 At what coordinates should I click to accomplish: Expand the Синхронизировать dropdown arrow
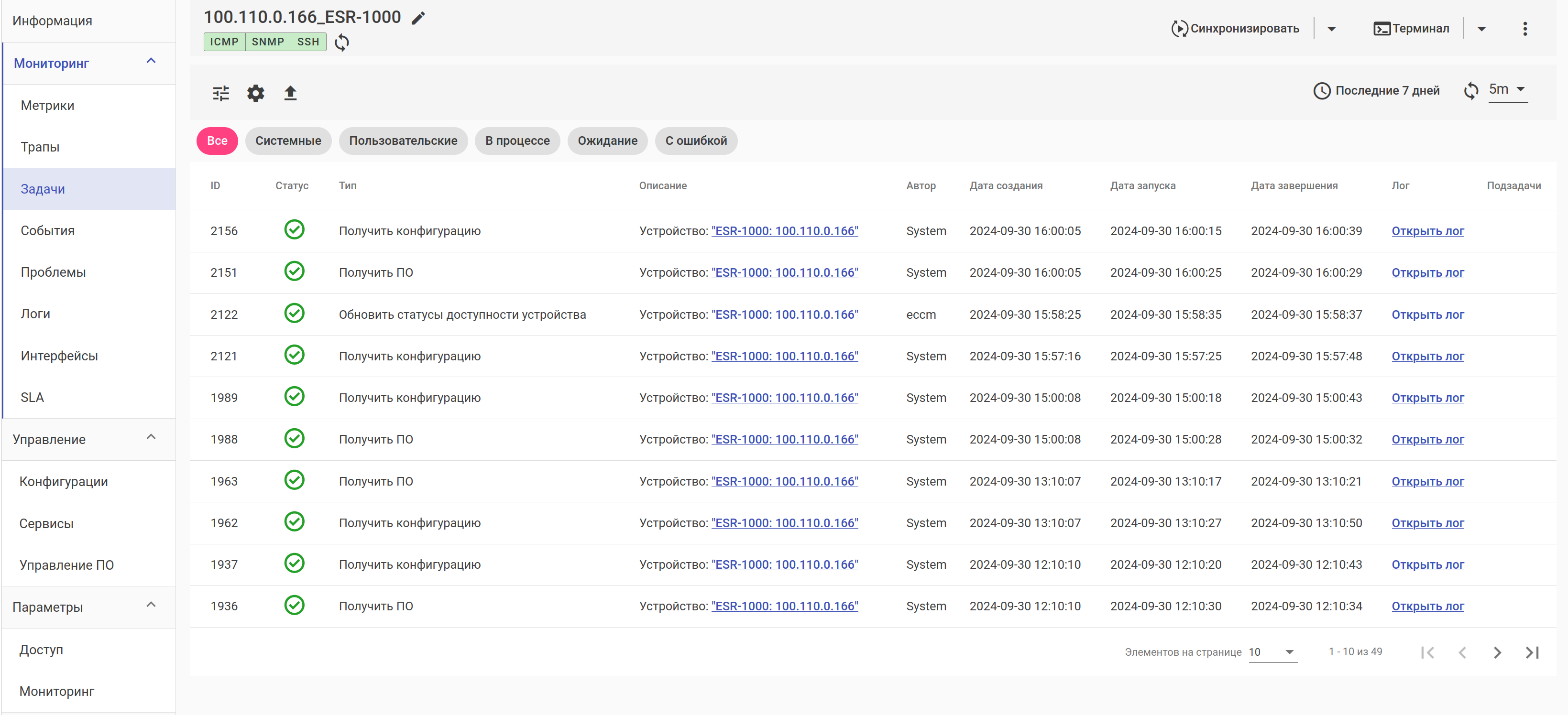point(1331,29)
